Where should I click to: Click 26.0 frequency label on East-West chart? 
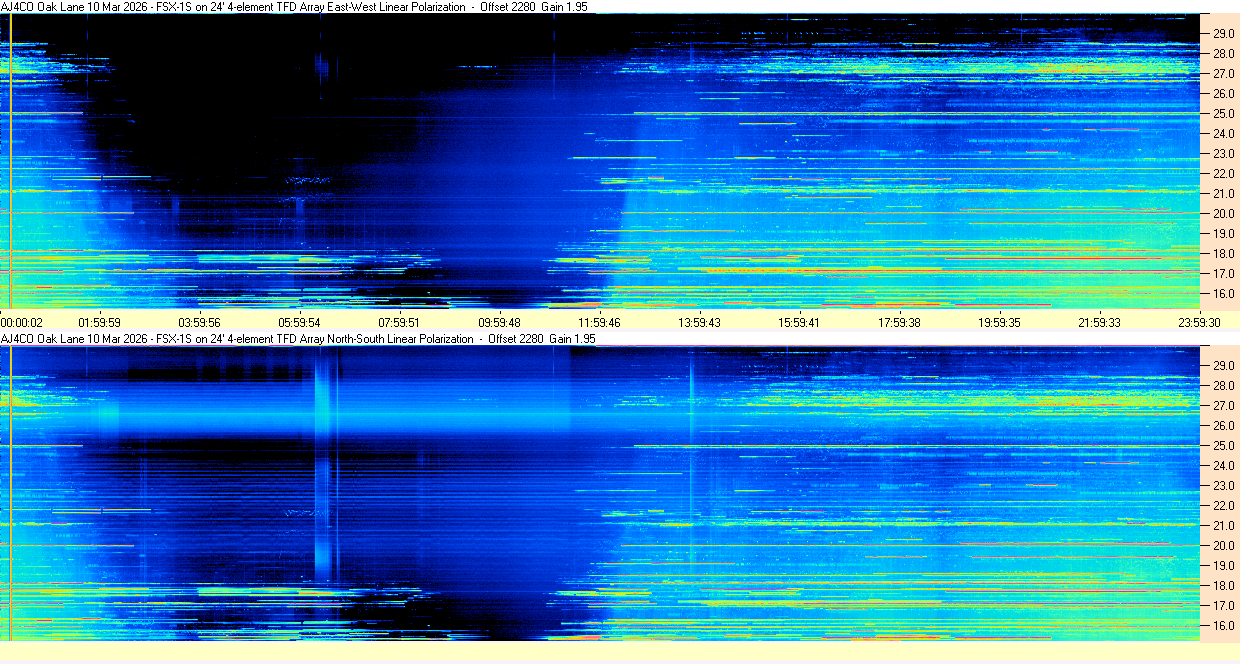coord(1224,94)
